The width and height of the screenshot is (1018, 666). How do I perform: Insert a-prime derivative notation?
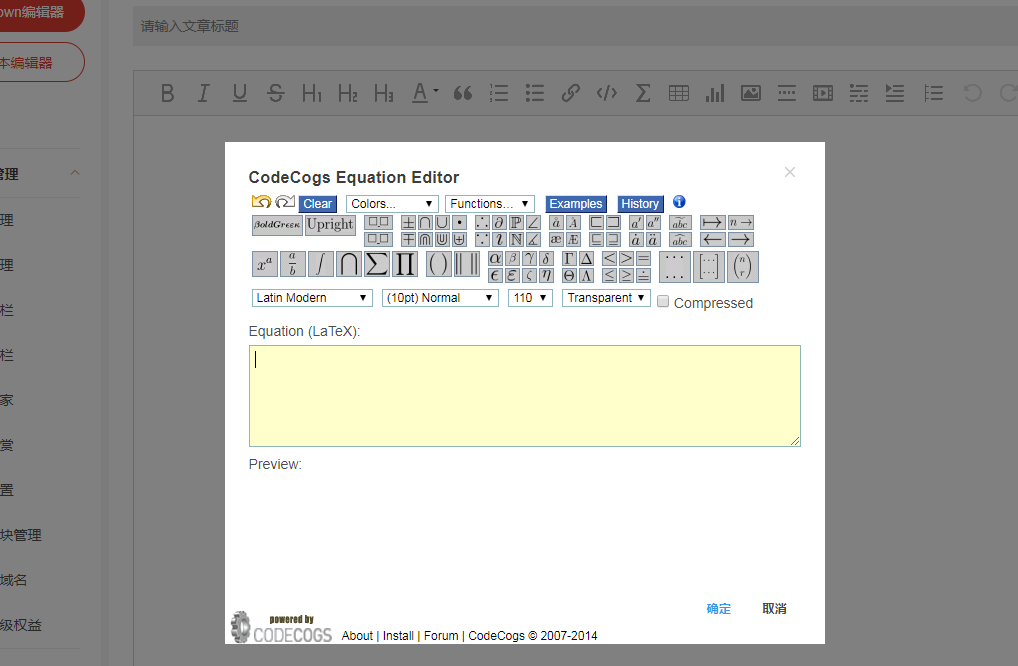[x=636, y=223]
